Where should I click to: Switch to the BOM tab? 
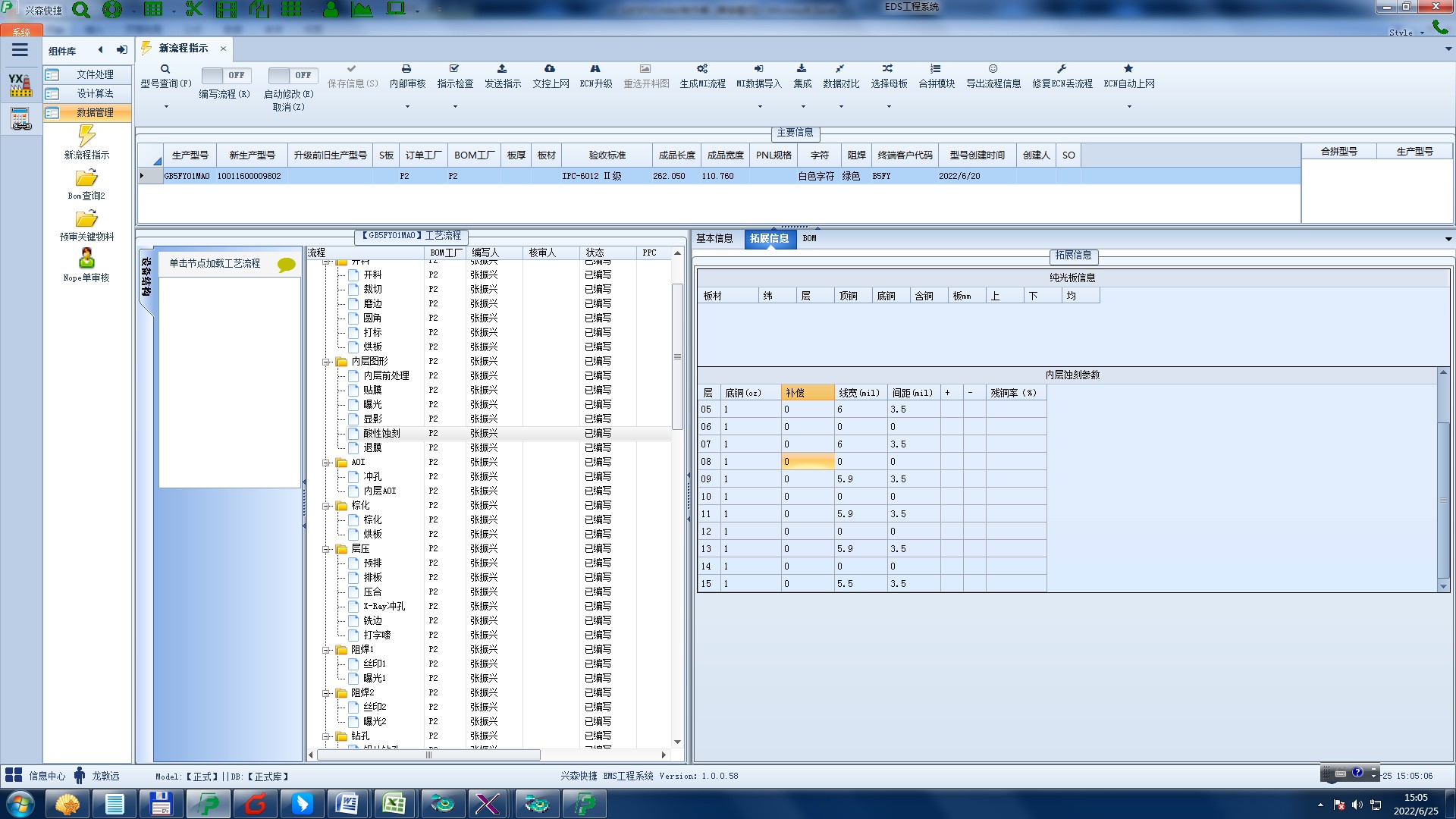(x=809, y=239)
